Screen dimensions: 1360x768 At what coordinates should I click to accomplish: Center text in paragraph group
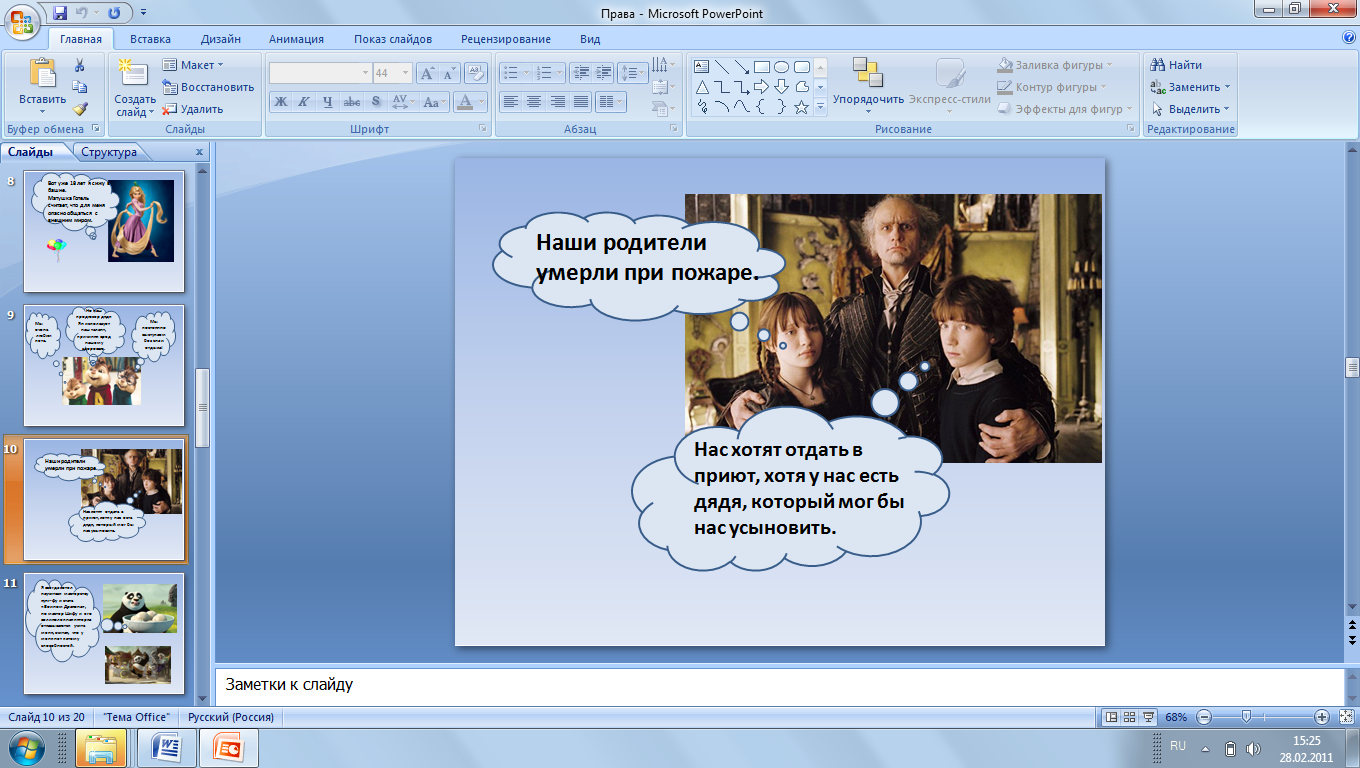click(534, 102)
